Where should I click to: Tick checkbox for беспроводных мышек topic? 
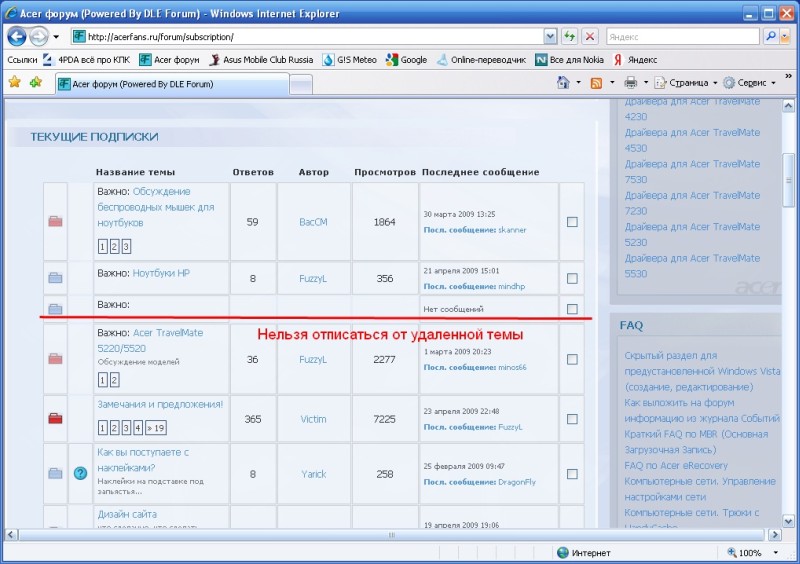(572, 222)
